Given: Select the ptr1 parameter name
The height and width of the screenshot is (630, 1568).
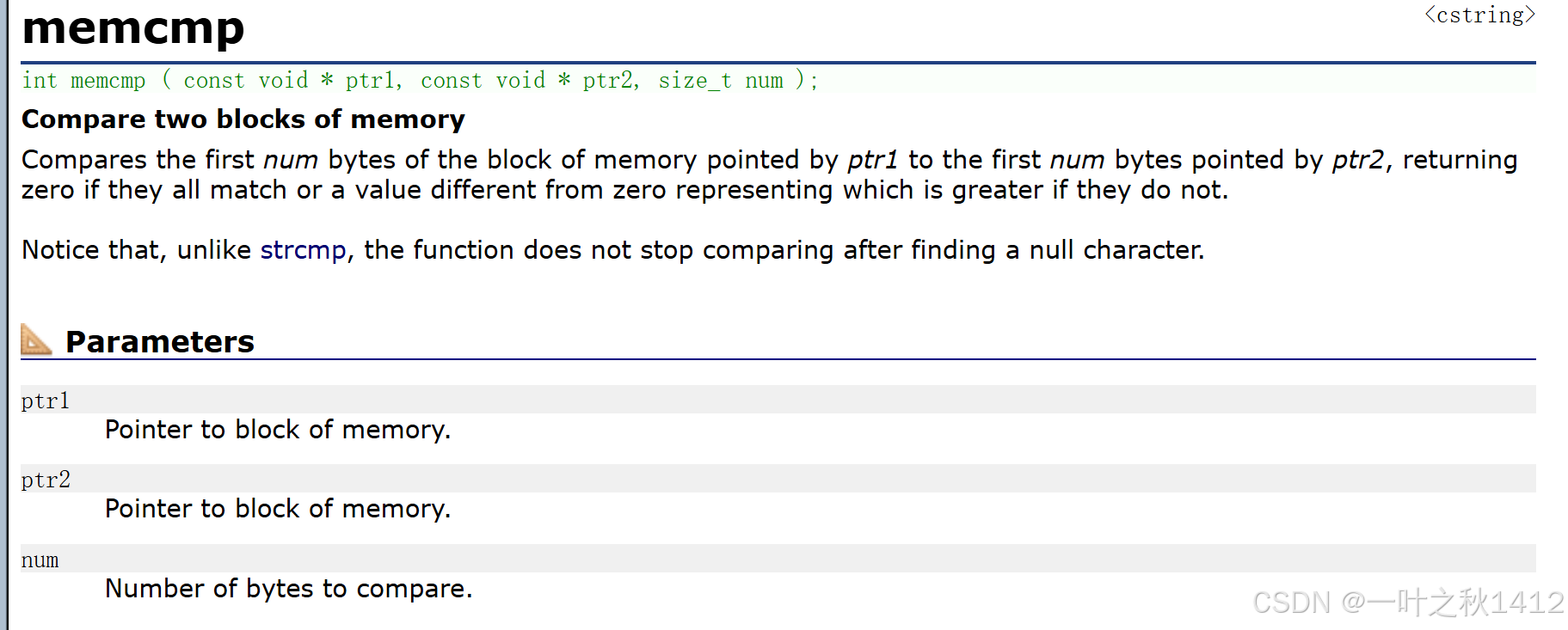Looking at the screenshot, I should tap(46, 401).
